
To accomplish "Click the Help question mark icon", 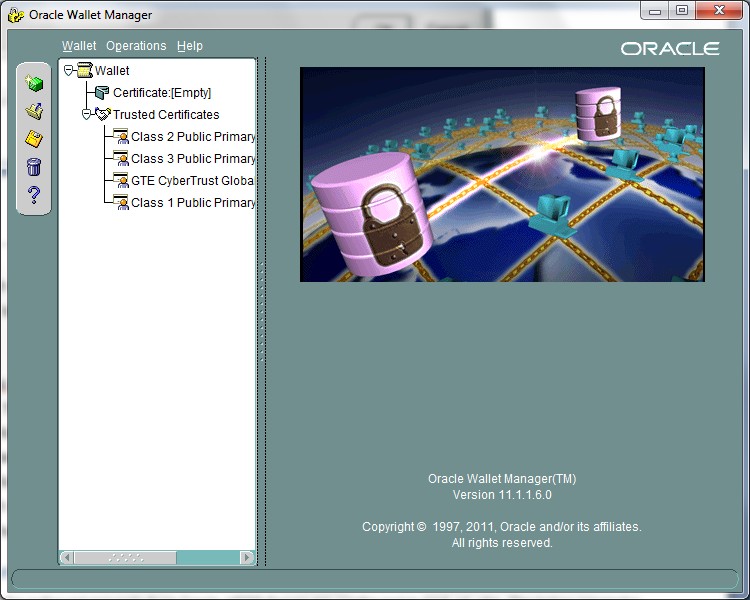I will click(34, 194).
